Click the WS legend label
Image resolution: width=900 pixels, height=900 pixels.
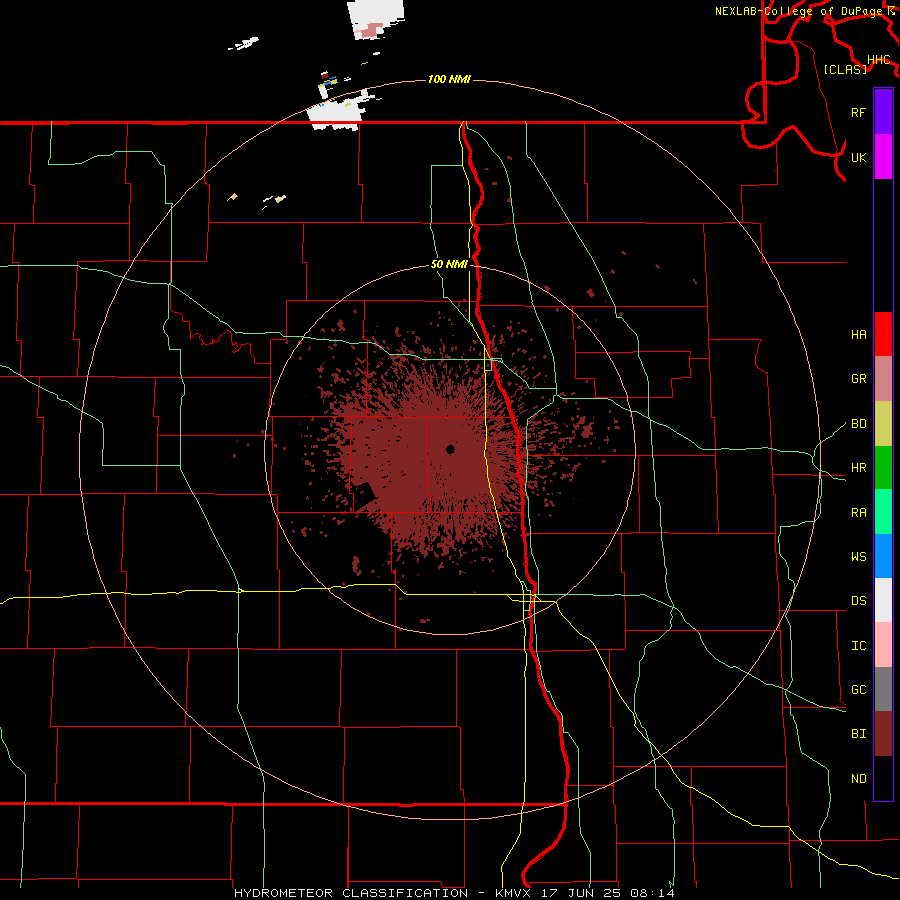(x=859, y=557)
